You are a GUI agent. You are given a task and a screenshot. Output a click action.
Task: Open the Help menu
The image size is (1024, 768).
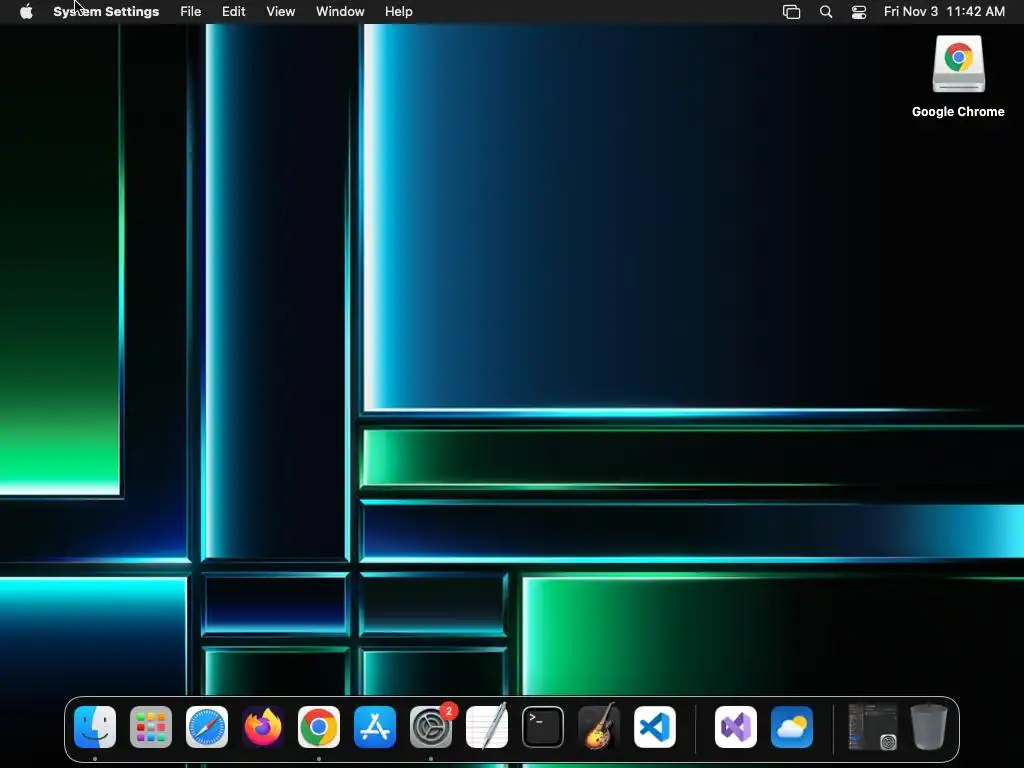pos(398,12)
